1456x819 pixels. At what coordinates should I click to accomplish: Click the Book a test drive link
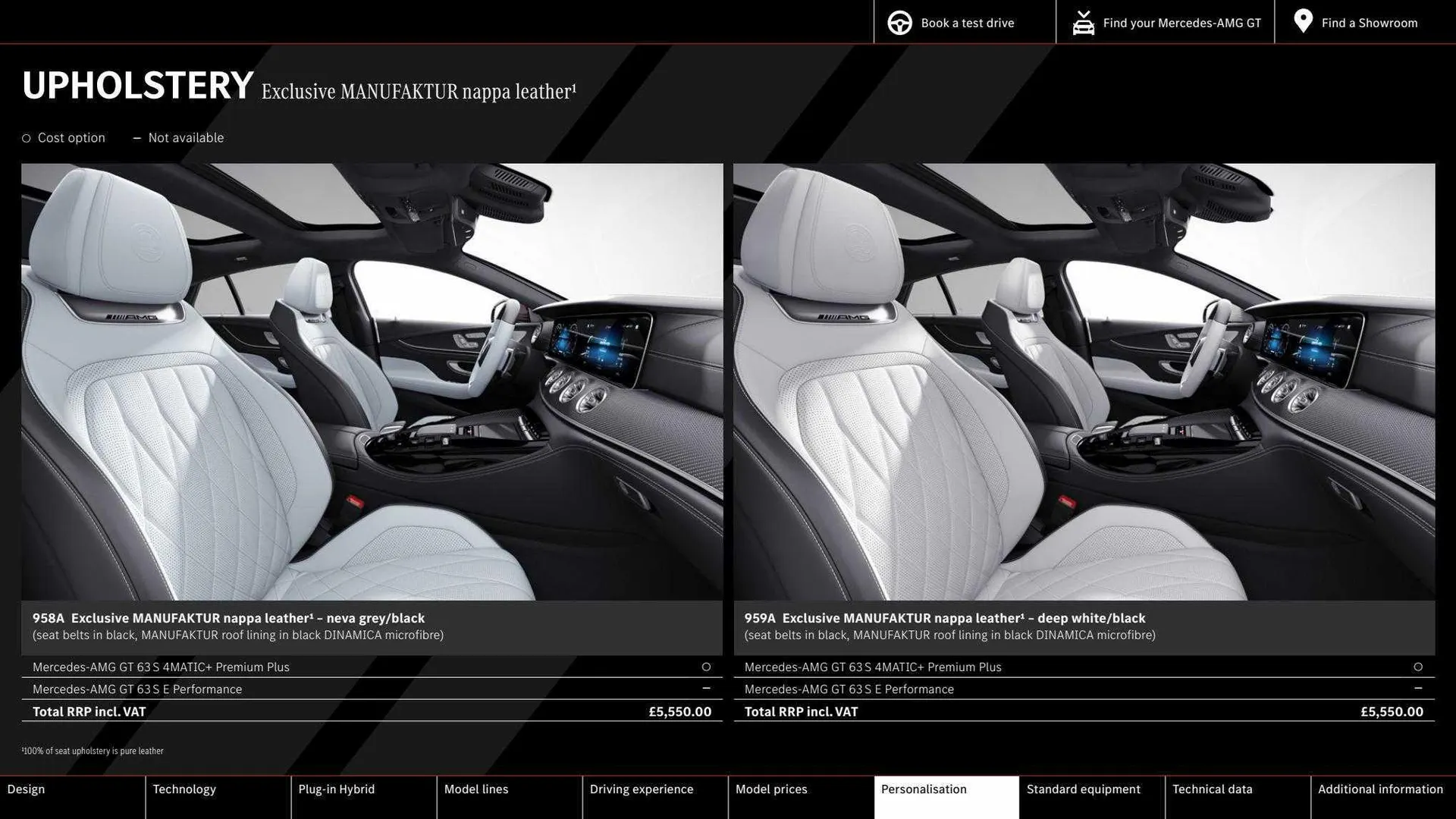click(967, 22)
